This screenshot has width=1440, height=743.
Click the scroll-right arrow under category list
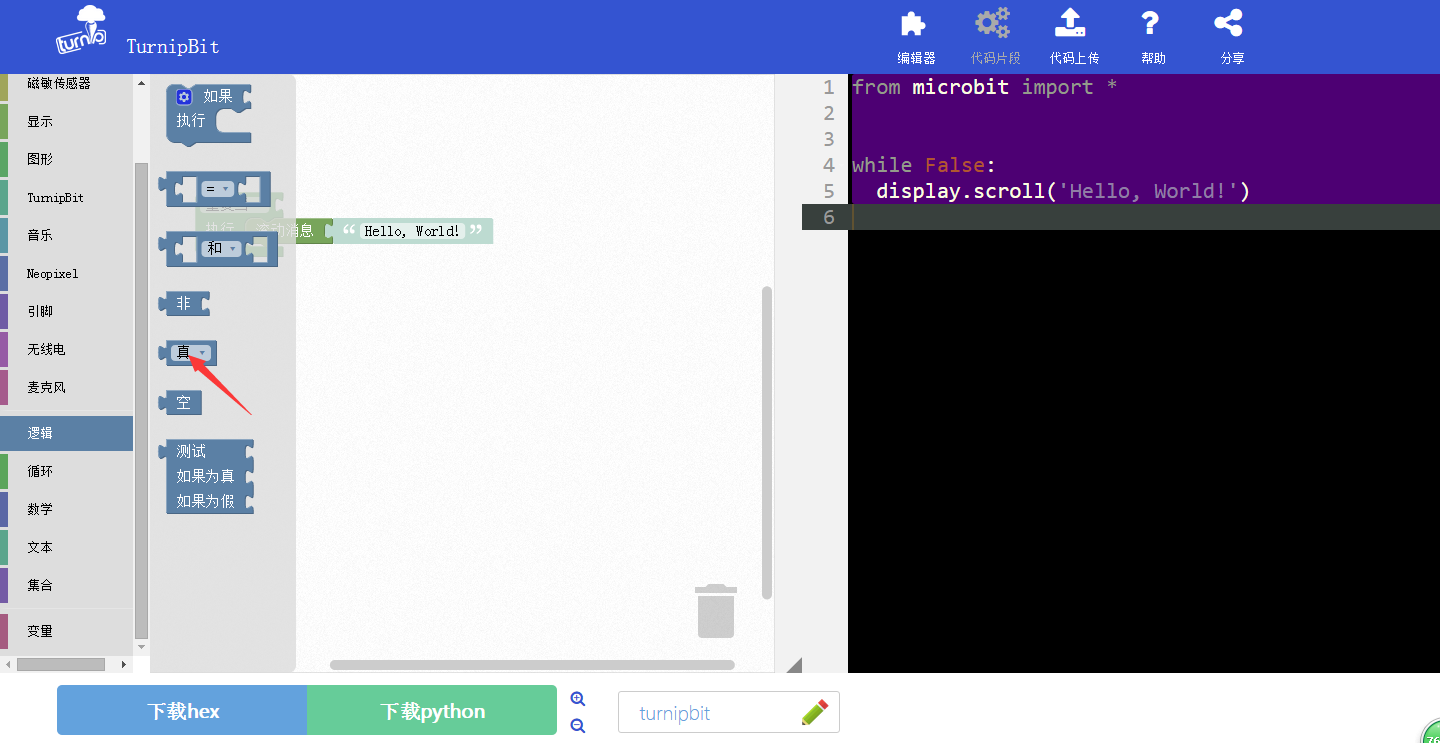click(124, 664)
